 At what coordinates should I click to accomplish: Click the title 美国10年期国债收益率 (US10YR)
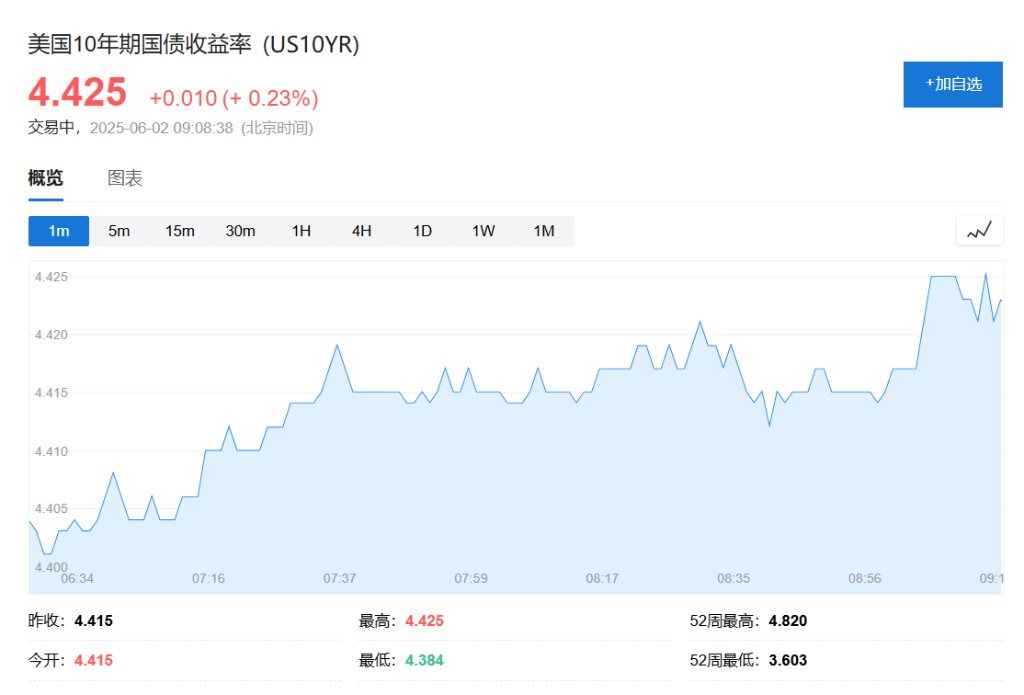193,44
